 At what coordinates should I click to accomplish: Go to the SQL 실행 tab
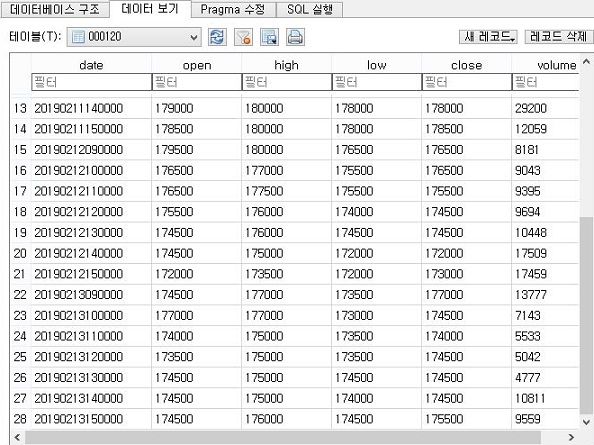310,9
